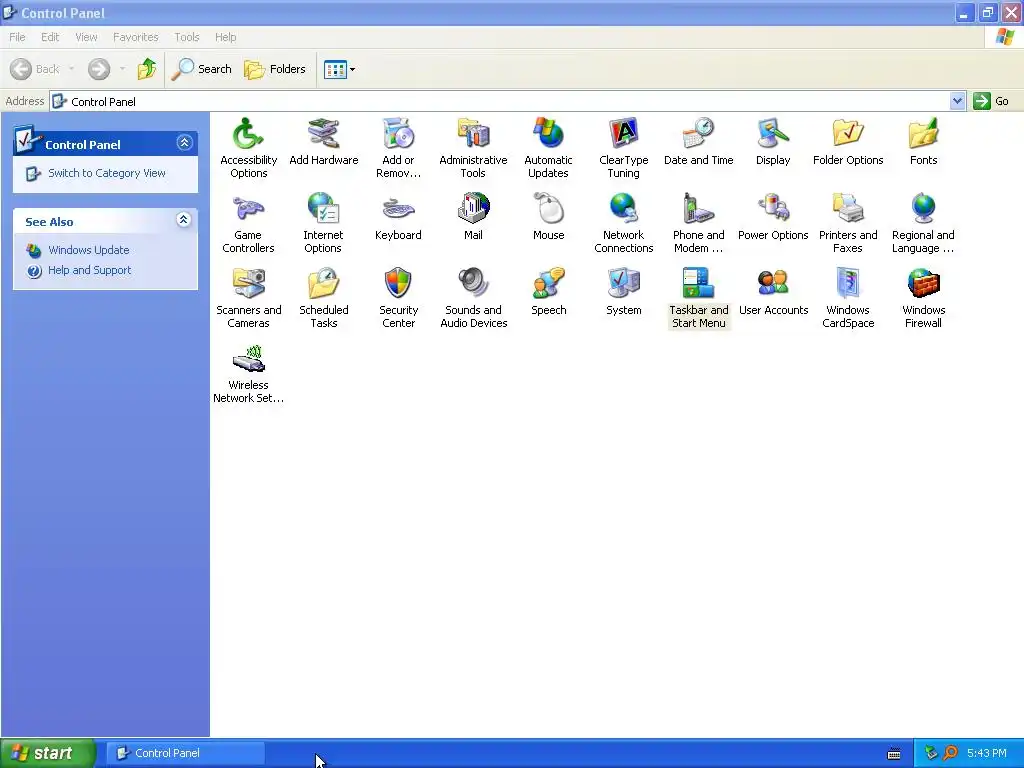Open the Windows Update link

tap(89, 250)
